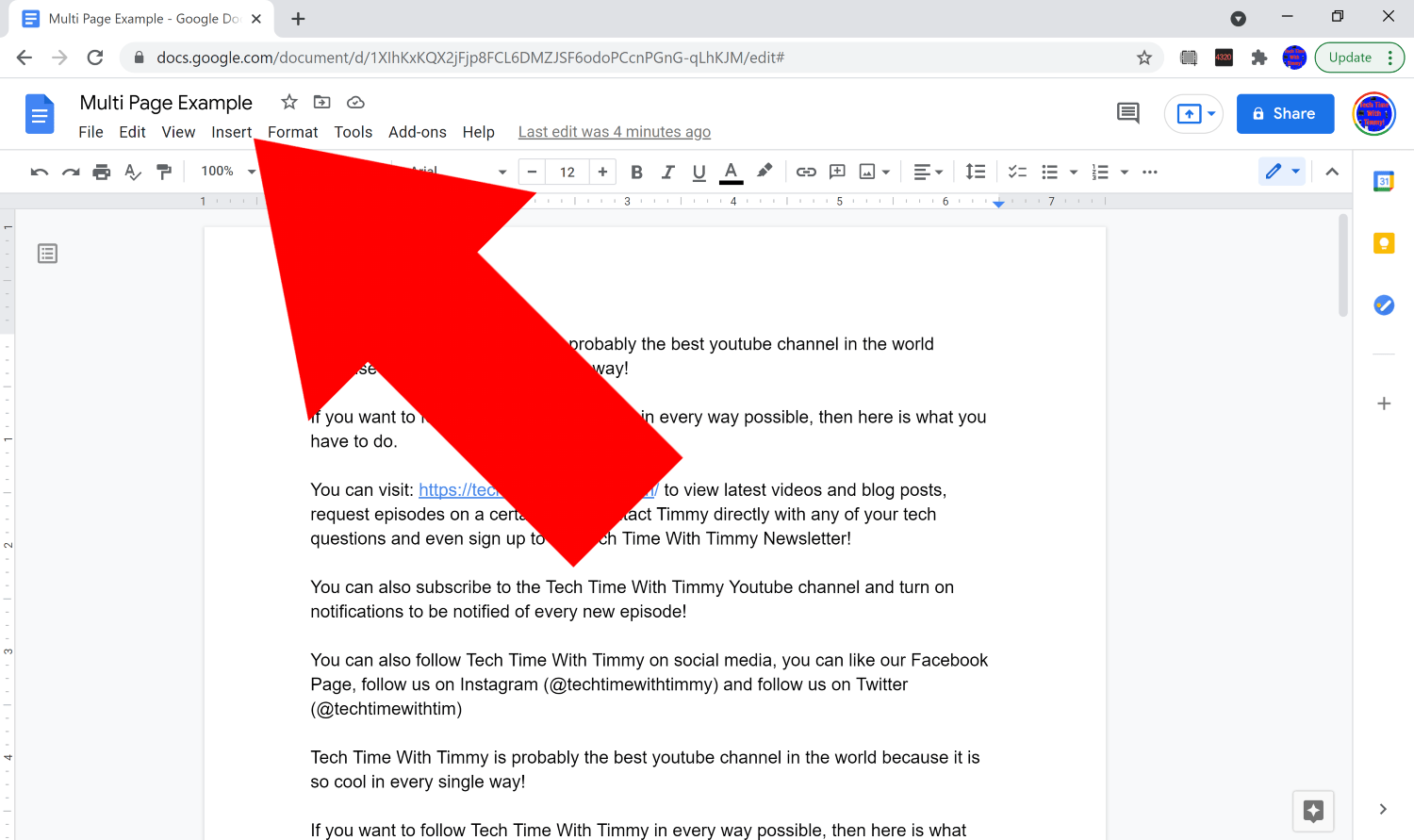Open the text alignment dropdown

929,172
